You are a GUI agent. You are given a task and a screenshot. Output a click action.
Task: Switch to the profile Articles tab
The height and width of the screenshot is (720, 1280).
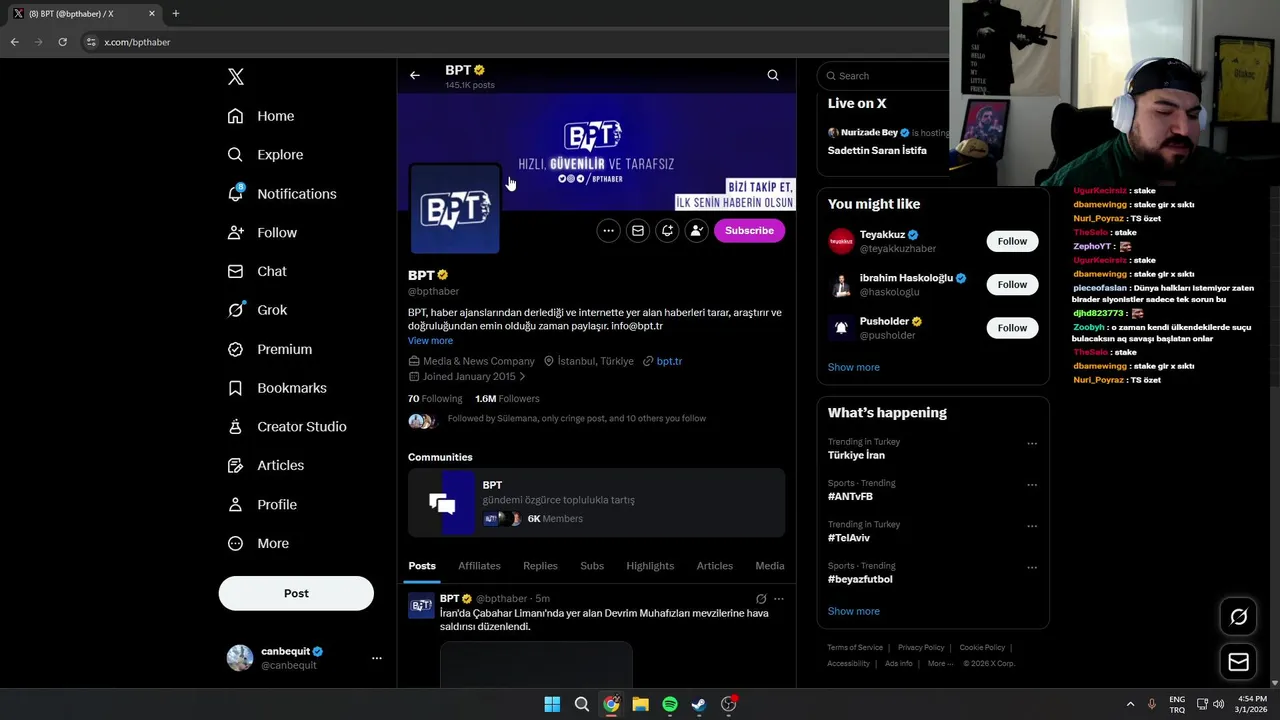714,566
